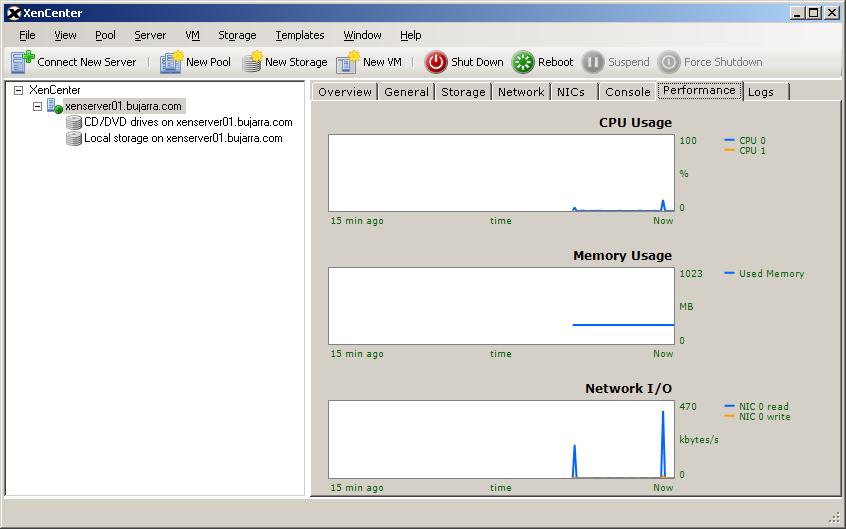Click the CD/DVD drives storage icon

click(x=73, y=123)
